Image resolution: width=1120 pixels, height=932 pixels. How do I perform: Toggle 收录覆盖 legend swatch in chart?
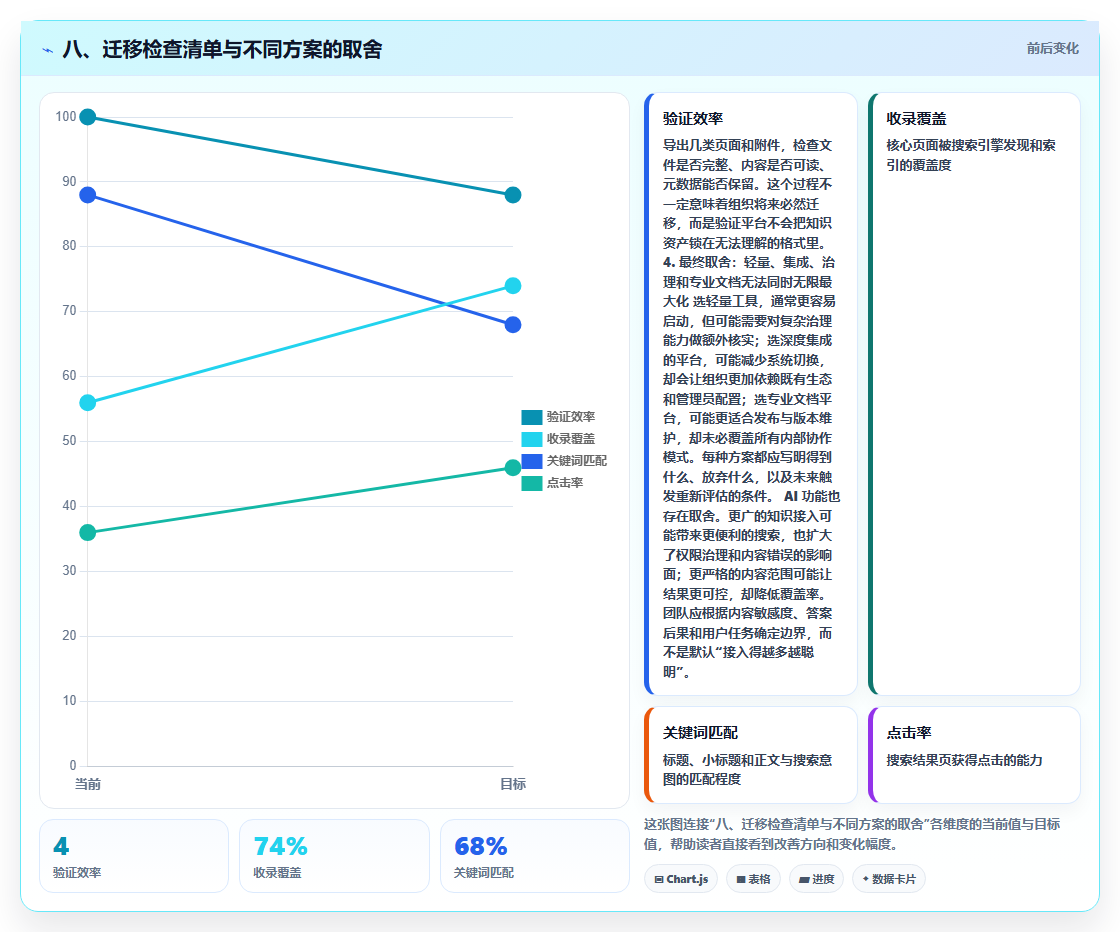tap(531, 439)
